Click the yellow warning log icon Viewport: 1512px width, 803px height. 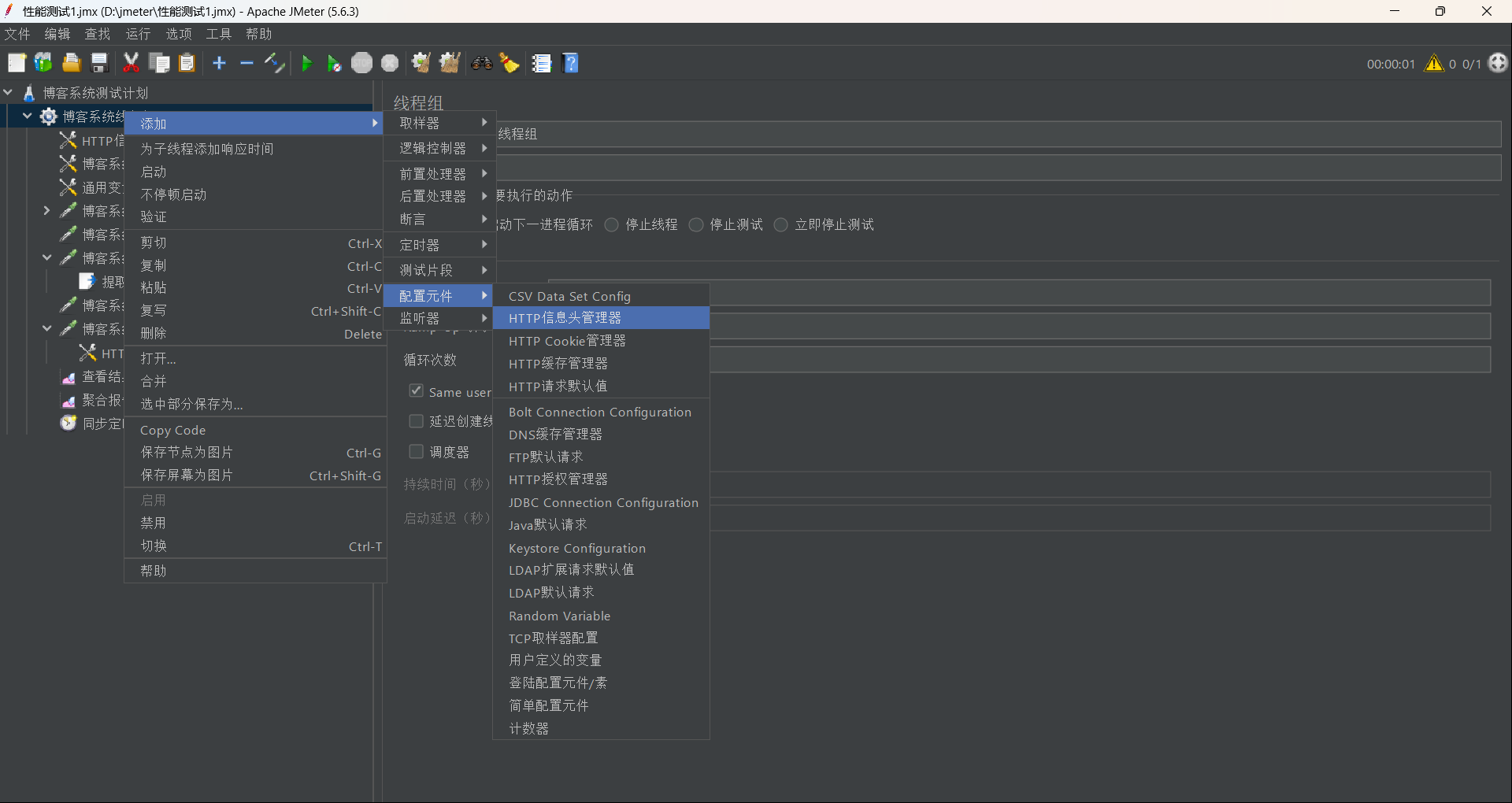coord(1434,64)
